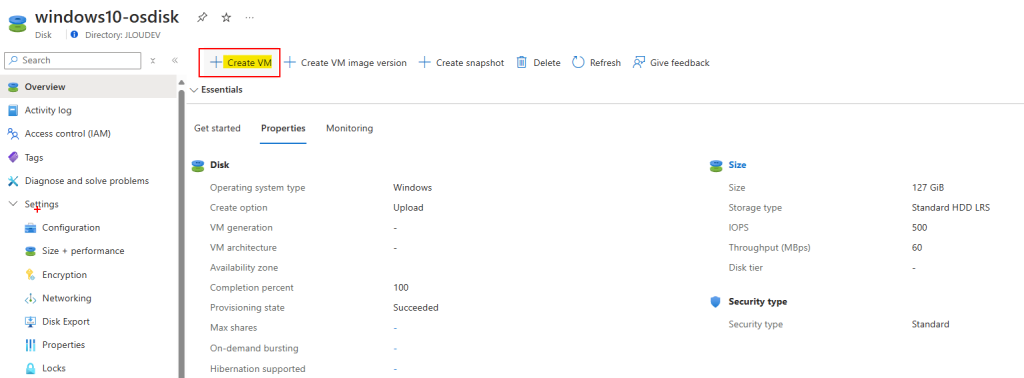1024x378 pixels.
Task: Select the IOPS value '500'
Action: 920,228
